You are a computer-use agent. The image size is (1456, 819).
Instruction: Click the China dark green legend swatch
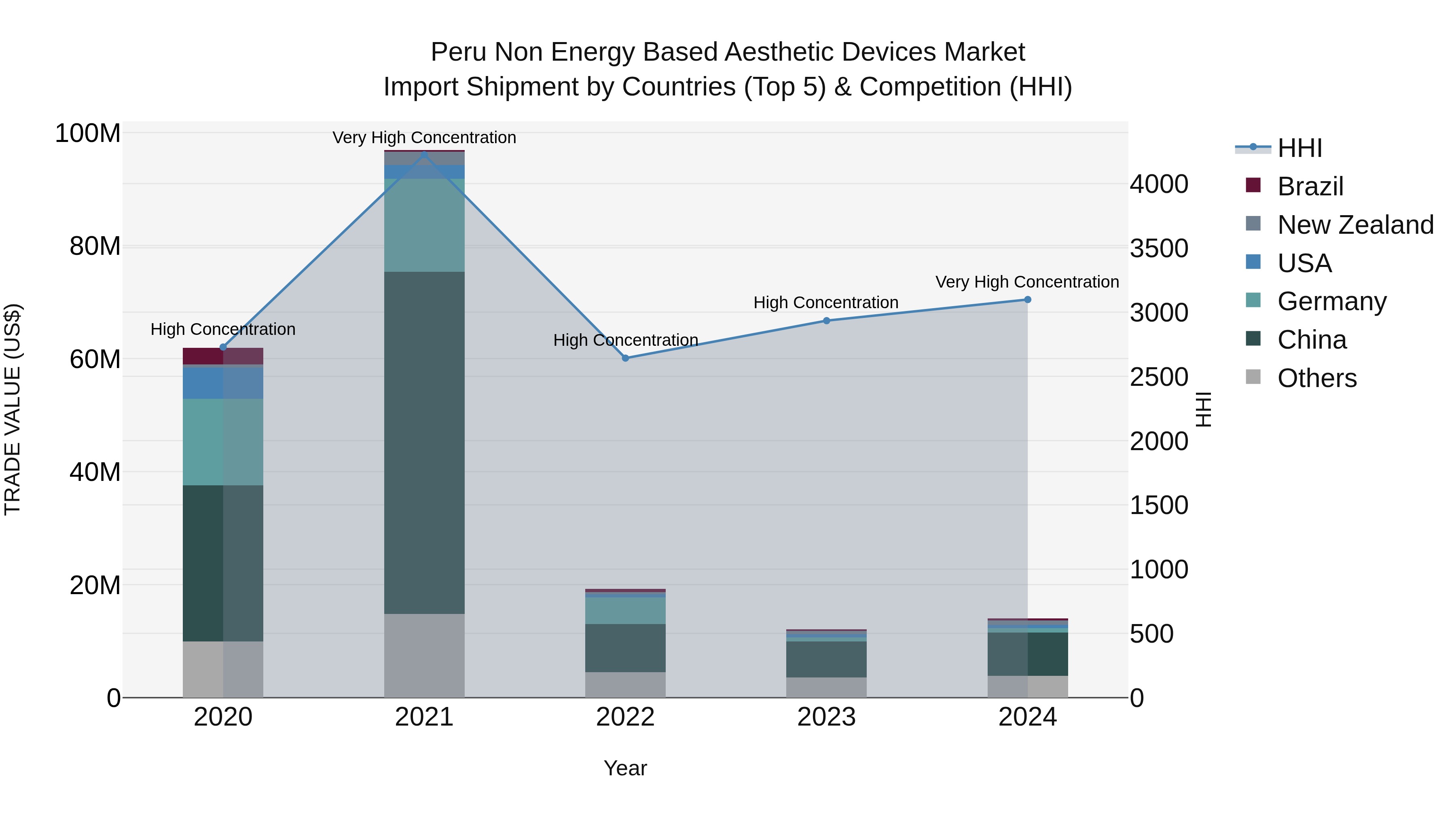1253,339
